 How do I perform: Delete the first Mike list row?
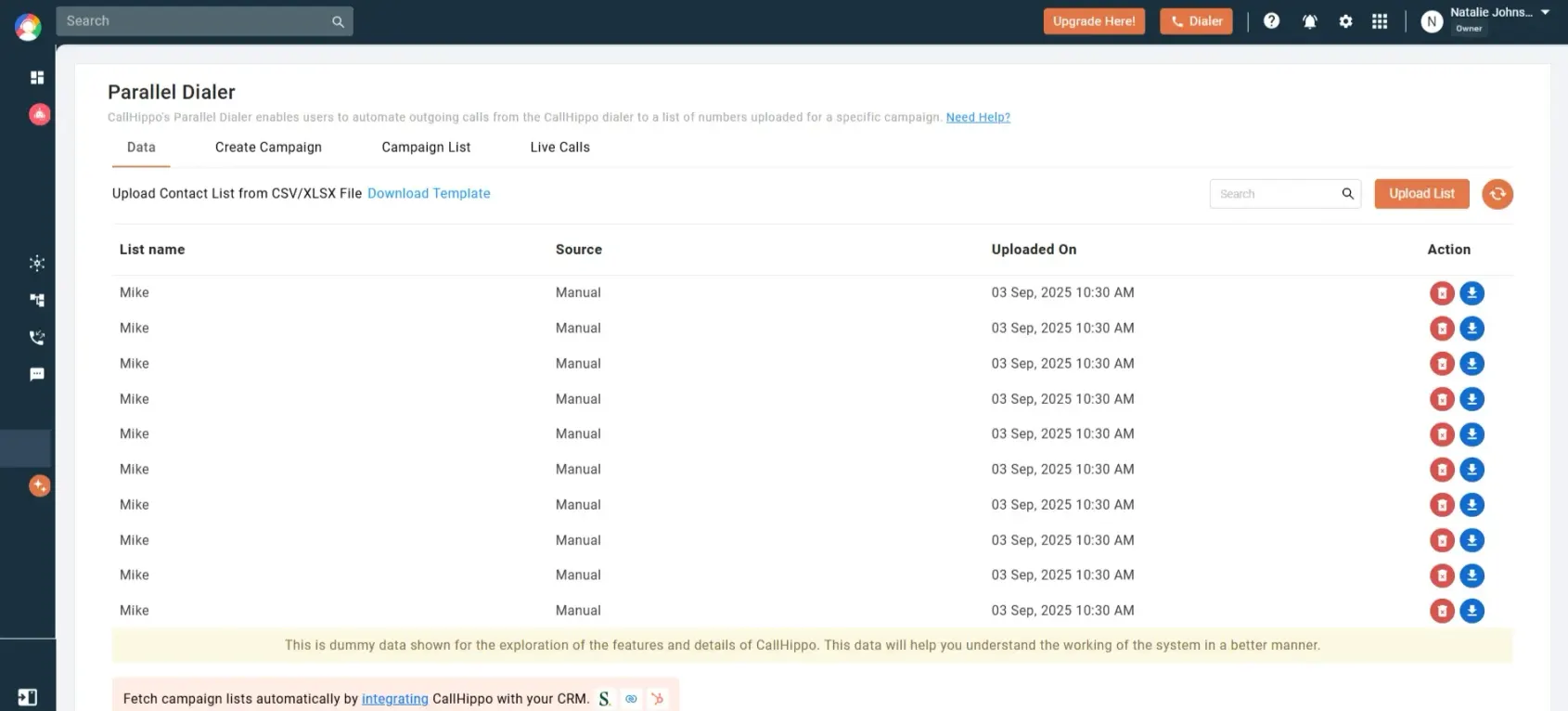click(1442, 293)
